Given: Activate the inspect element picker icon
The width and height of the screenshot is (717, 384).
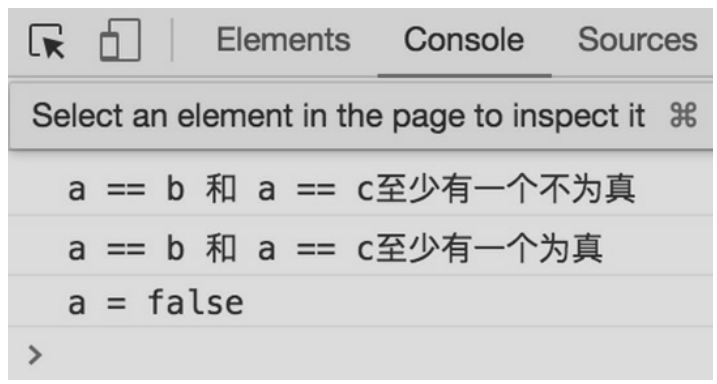Looking at the screenshot, I should (47, 41).
